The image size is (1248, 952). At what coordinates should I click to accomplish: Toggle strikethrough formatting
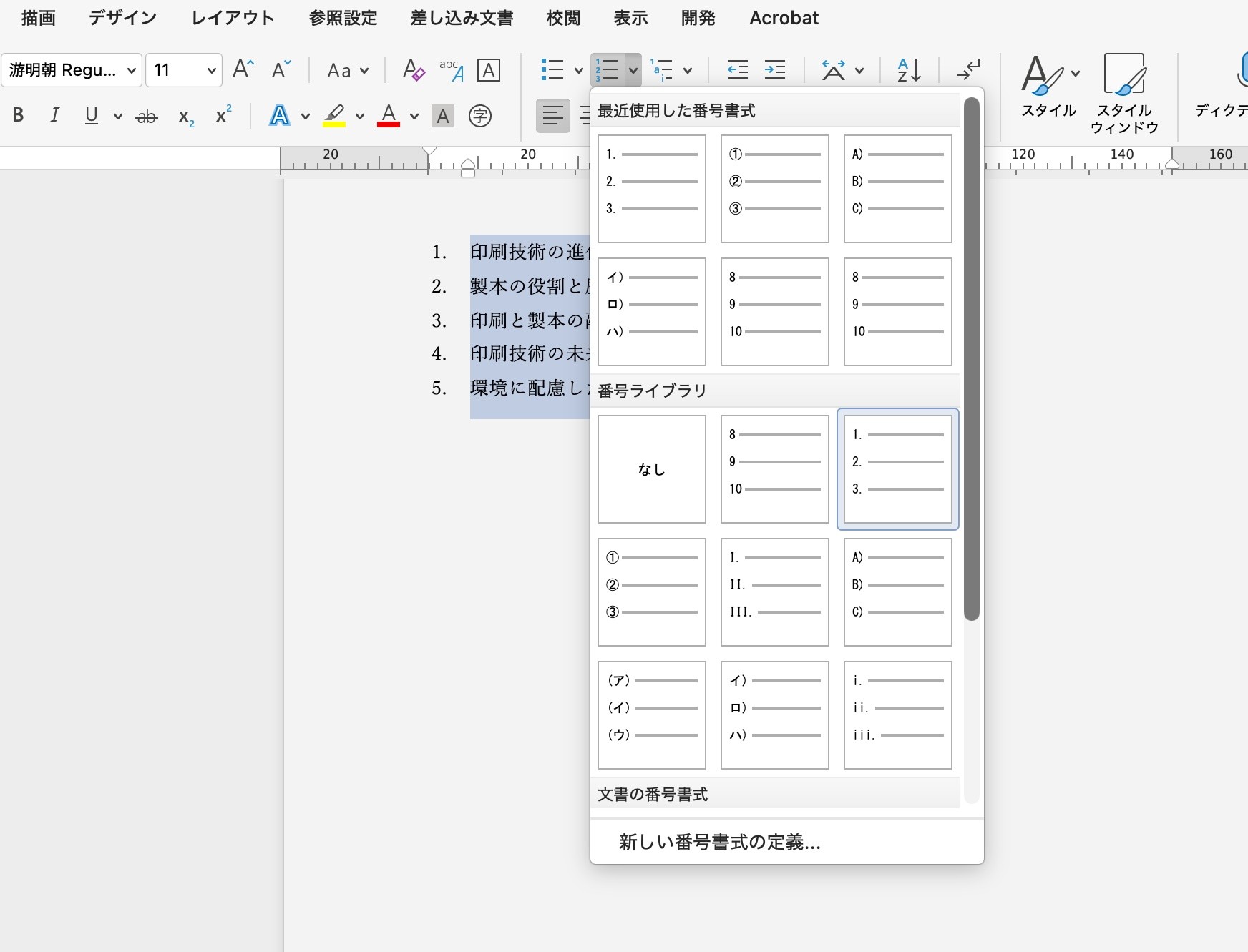(x=147, y=116)
